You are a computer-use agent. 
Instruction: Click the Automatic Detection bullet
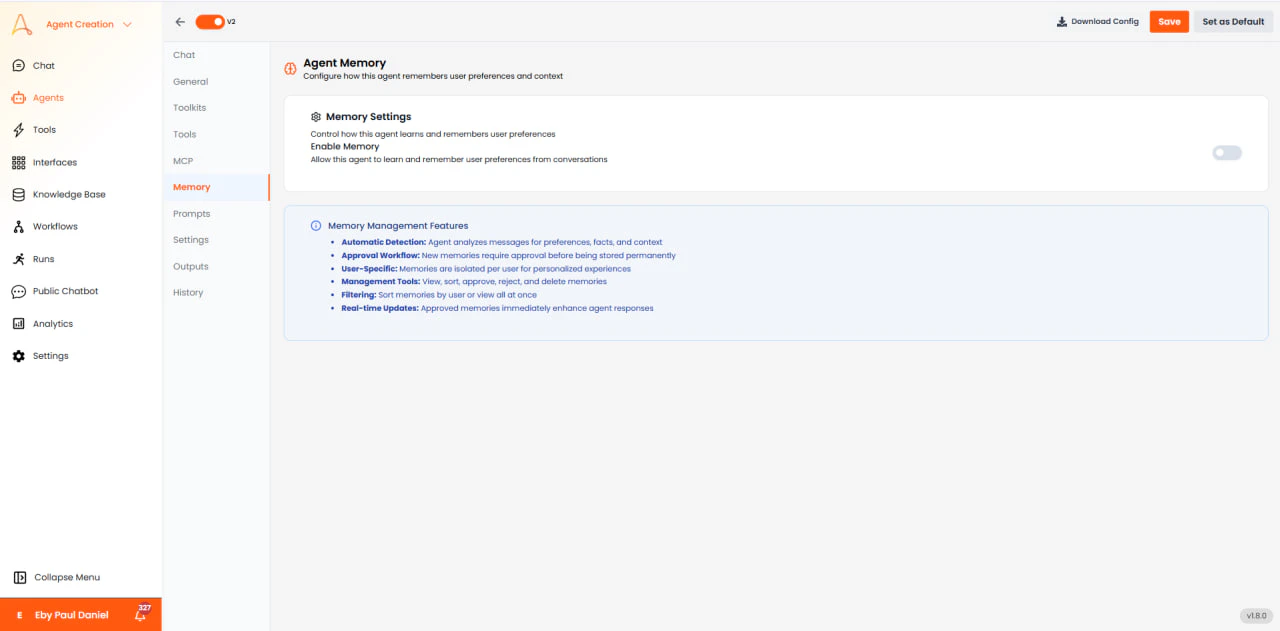click(501, 242)
